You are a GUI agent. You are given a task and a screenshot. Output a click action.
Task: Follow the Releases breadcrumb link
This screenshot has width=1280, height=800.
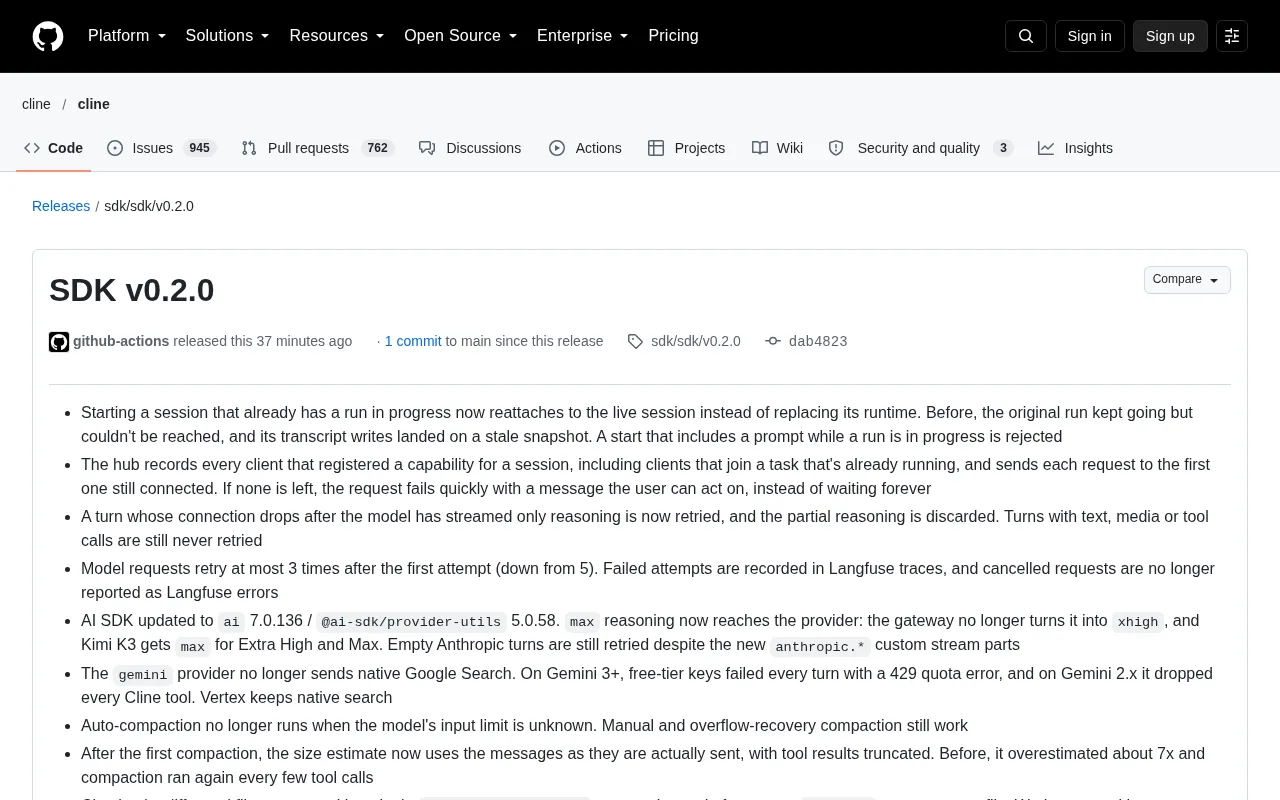[61, 206]
